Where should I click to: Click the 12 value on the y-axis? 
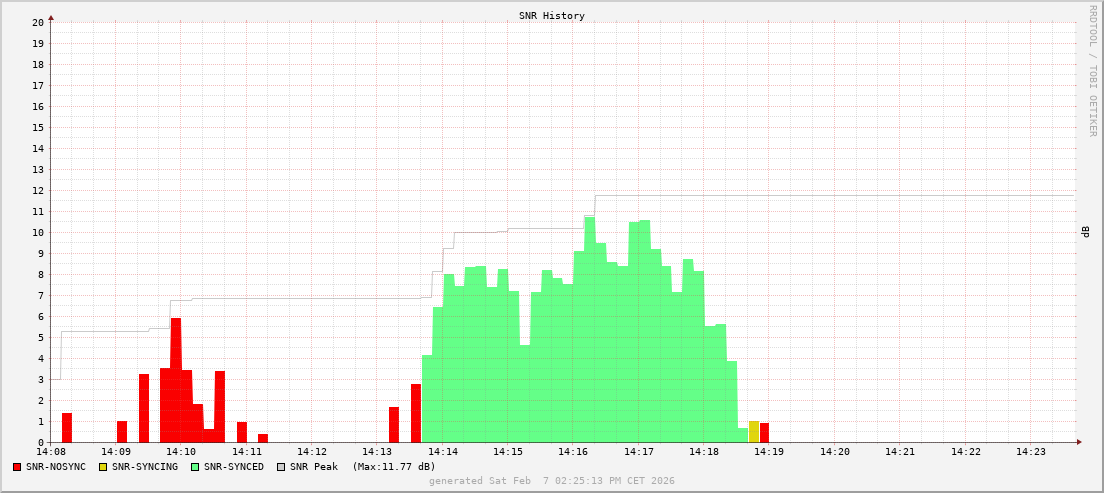(x=38, y=190)
